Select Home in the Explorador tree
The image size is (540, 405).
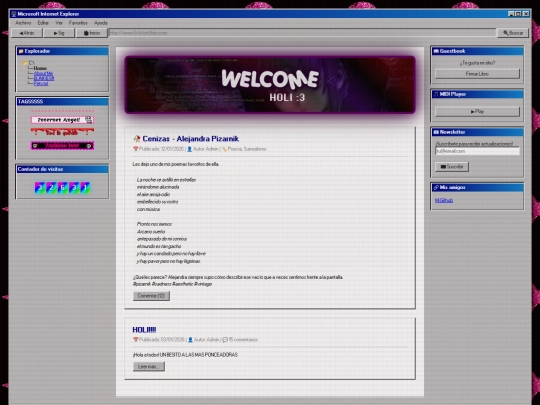[x=40, y=68]
